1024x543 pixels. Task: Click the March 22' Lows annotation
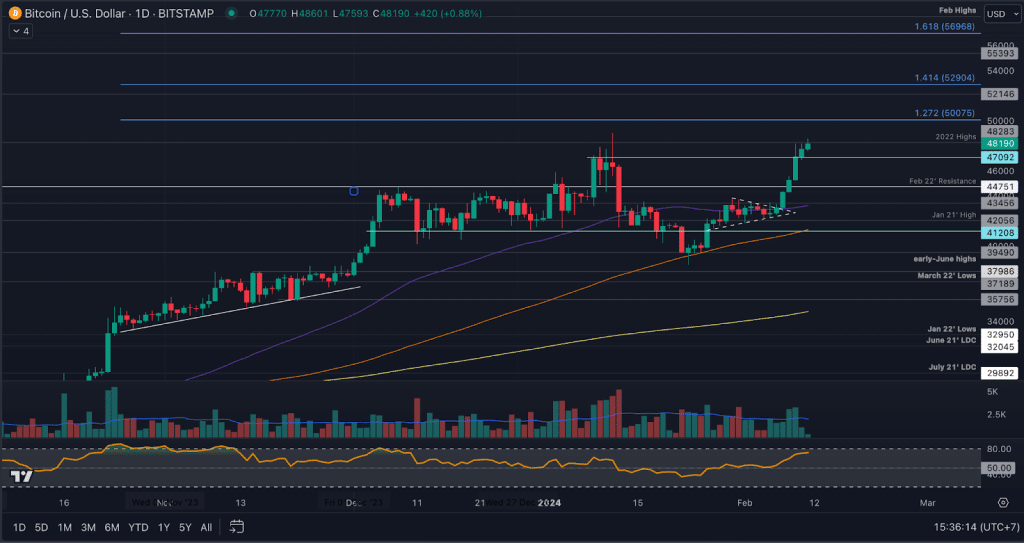947,276
